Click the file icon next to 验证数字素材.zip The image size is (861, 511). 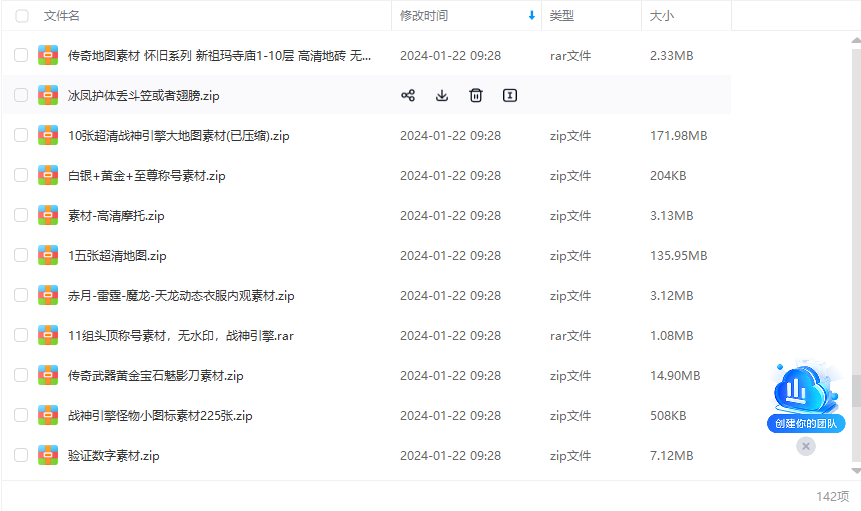coord(48,455)
